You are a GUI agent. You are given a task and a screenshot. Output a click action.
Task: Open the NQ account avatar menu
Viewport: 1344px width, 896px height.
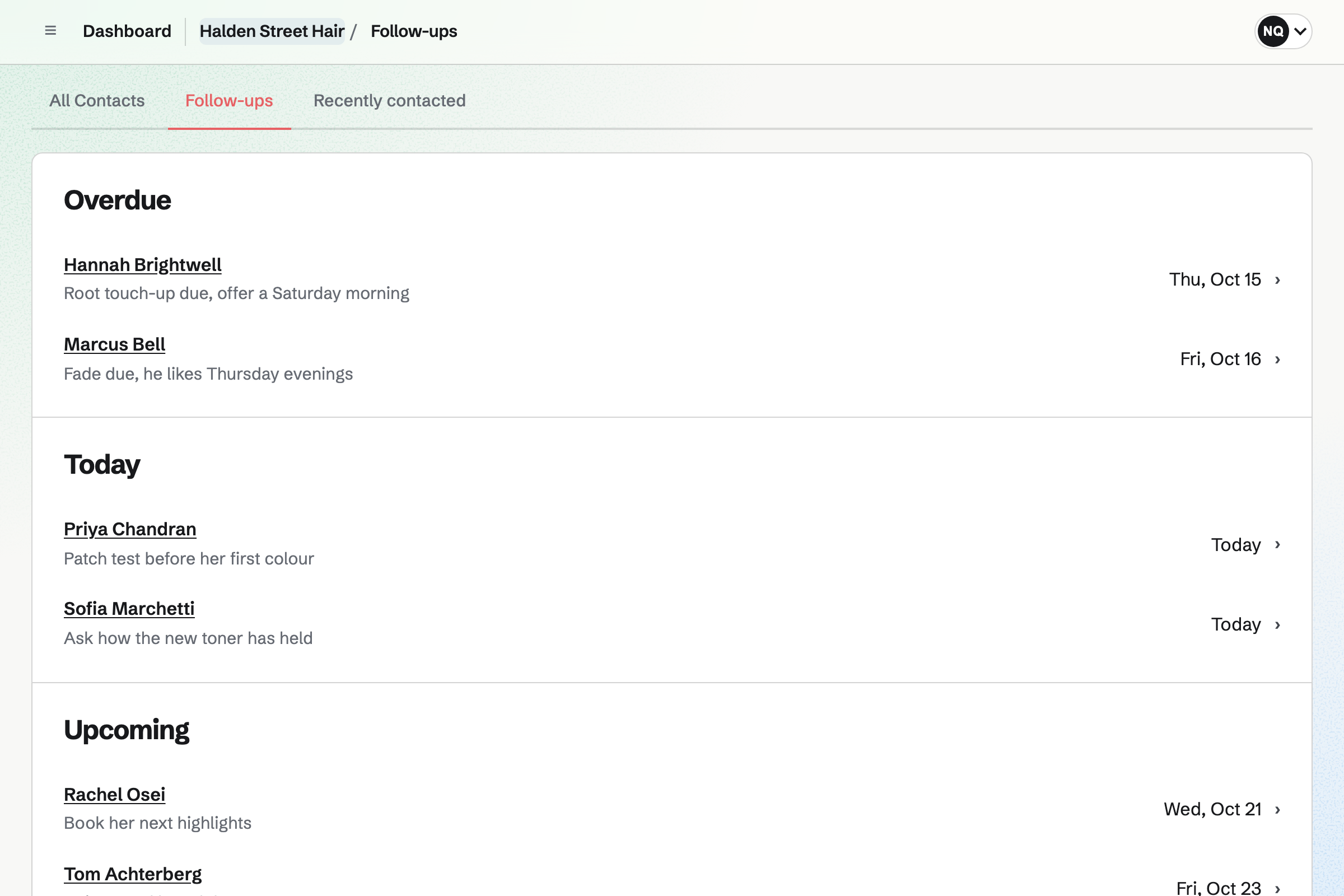1283,31
